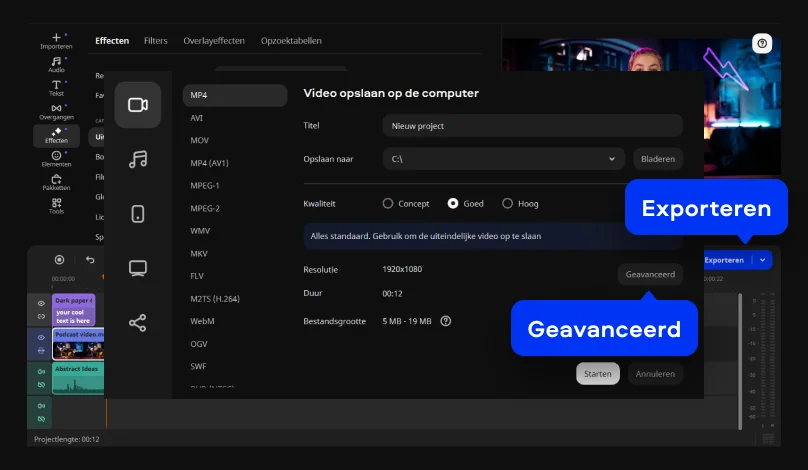Click the share online export icon
This screenshot has width=808, height=470.
137,323
